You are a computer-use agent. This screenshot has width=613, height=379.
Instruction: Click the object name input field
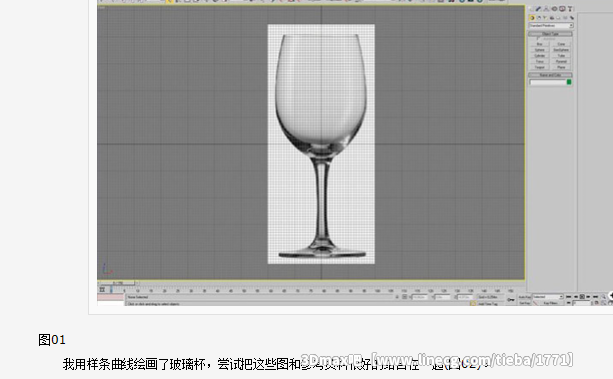[548, 82]
